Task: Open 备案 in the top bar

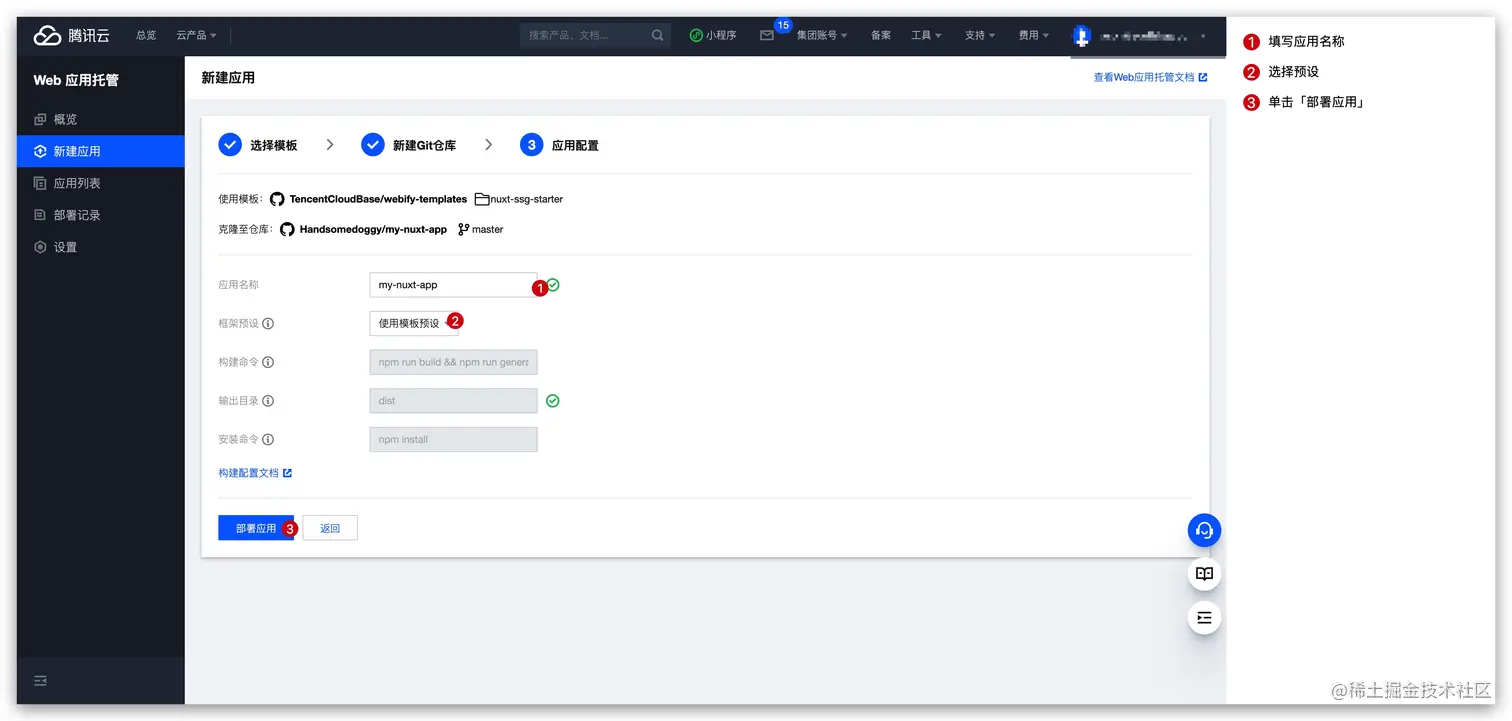Action: click(x=880, y=35)
